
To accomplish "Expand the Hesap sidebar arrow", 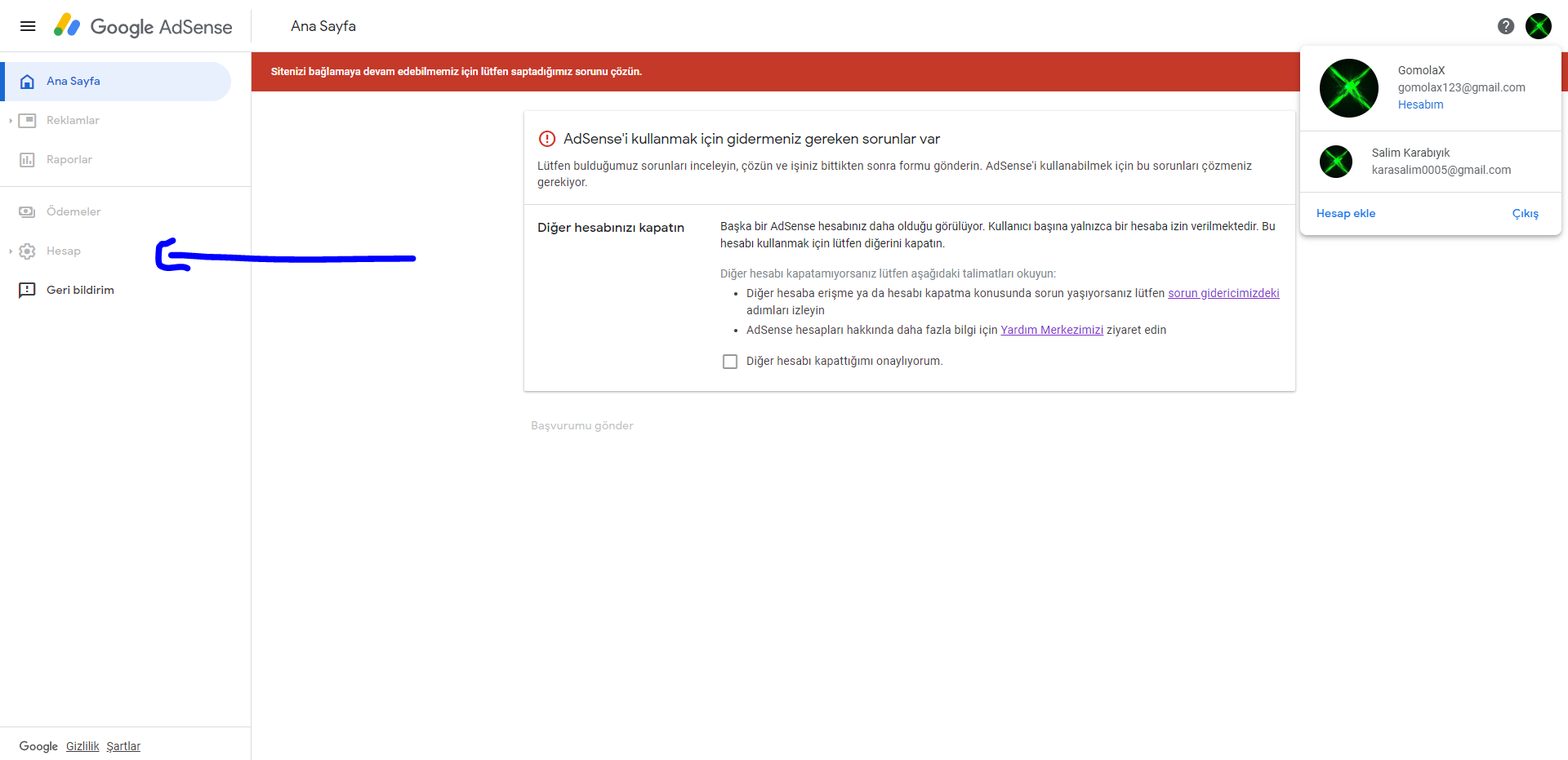I will 10,251.
